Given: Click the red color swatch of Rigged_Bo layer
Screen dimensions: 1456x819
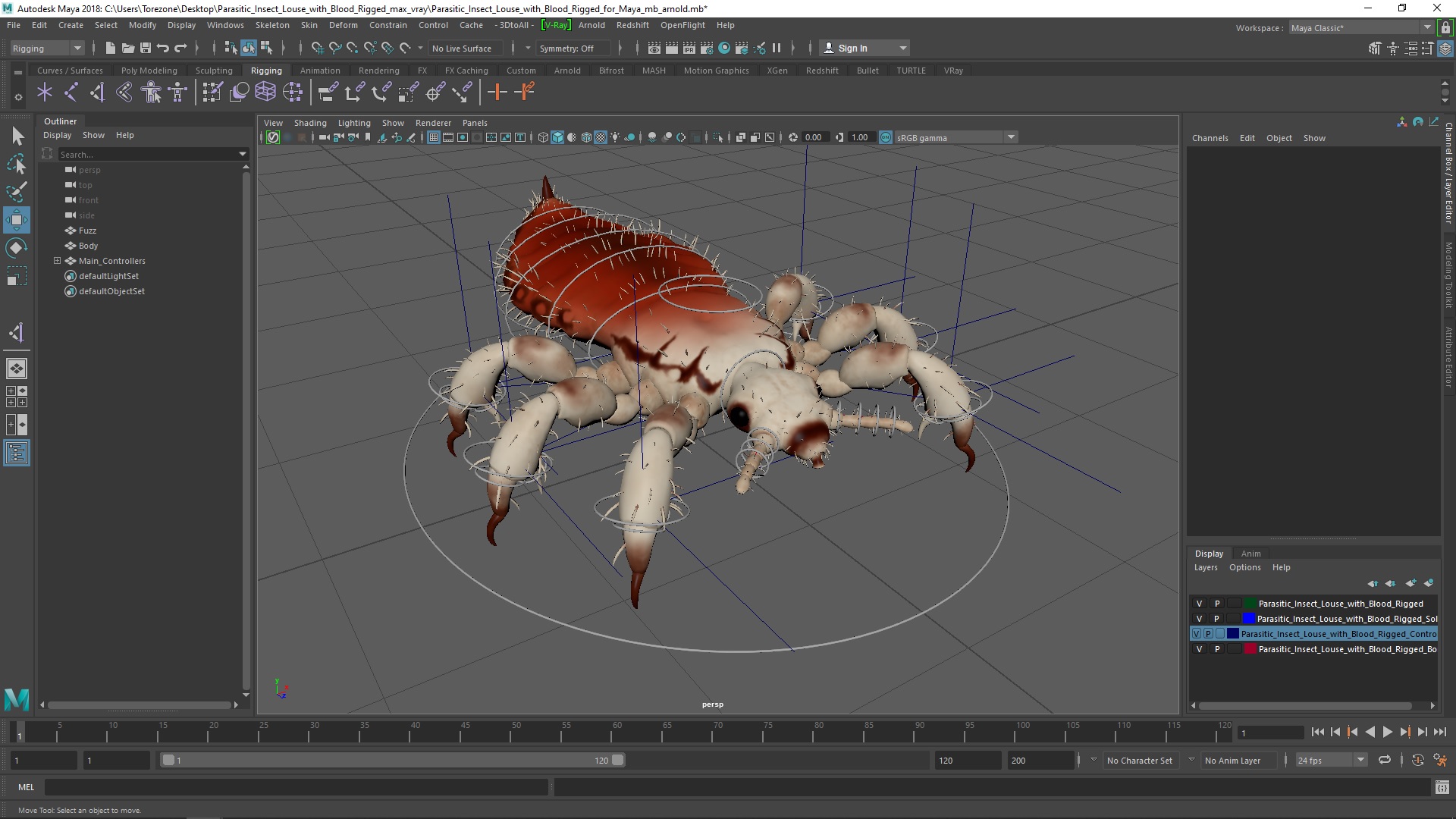Looking at the screenshot, I should (x=1250, y=649).
